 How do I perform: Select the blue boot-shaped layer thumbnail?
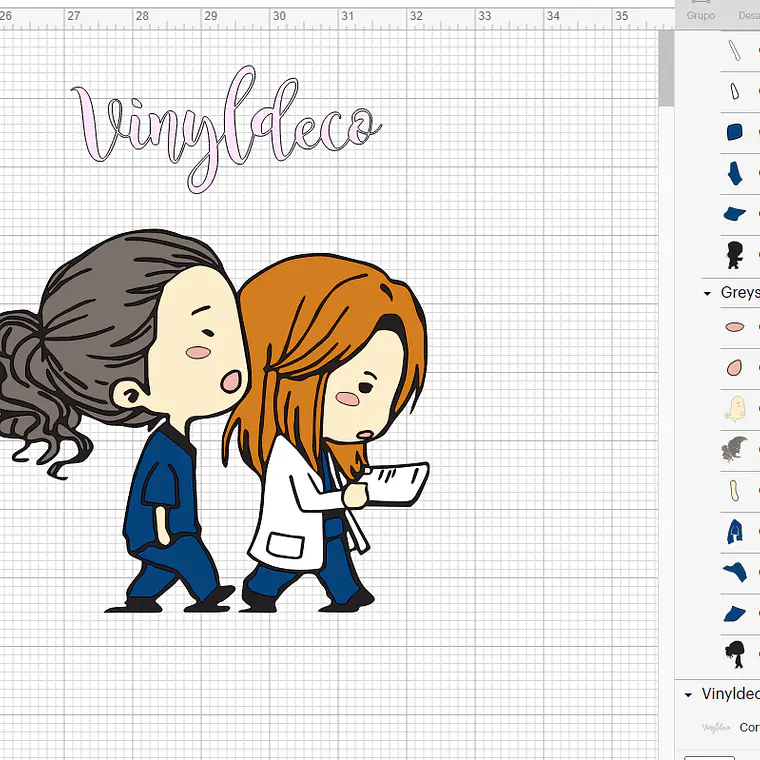pyautogui.click(x=734, y=173)
